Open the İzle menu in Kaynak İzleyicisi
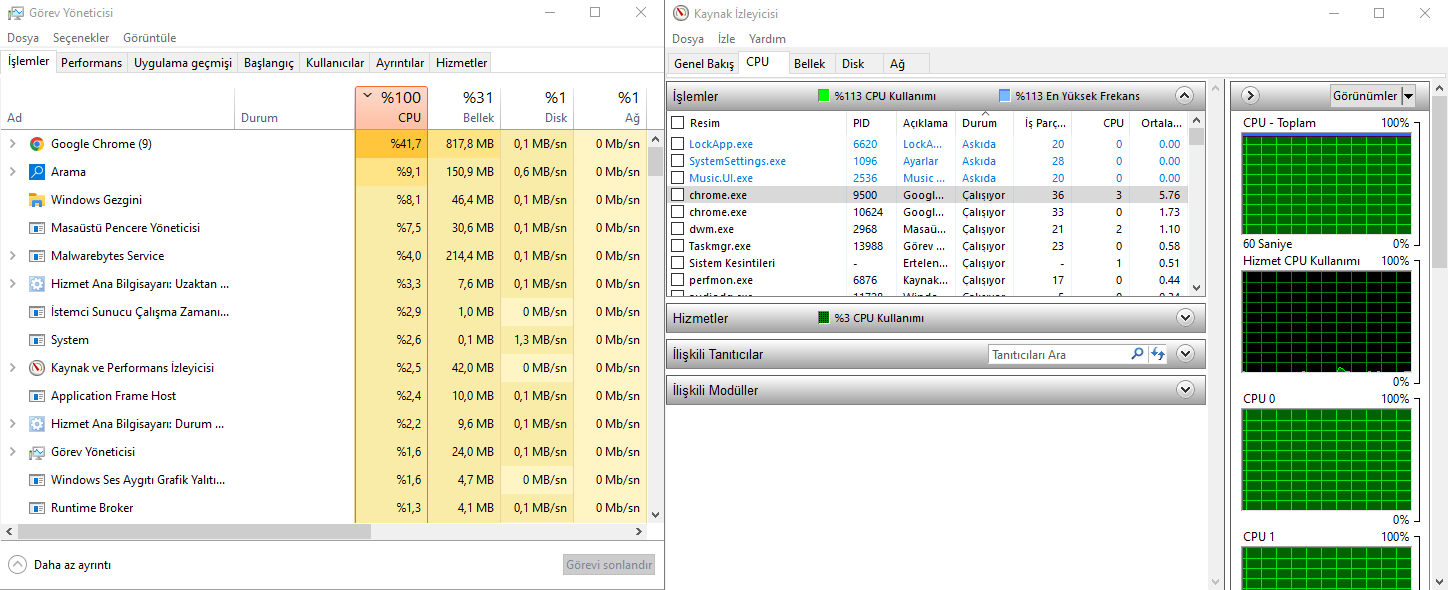 point(726,39)
